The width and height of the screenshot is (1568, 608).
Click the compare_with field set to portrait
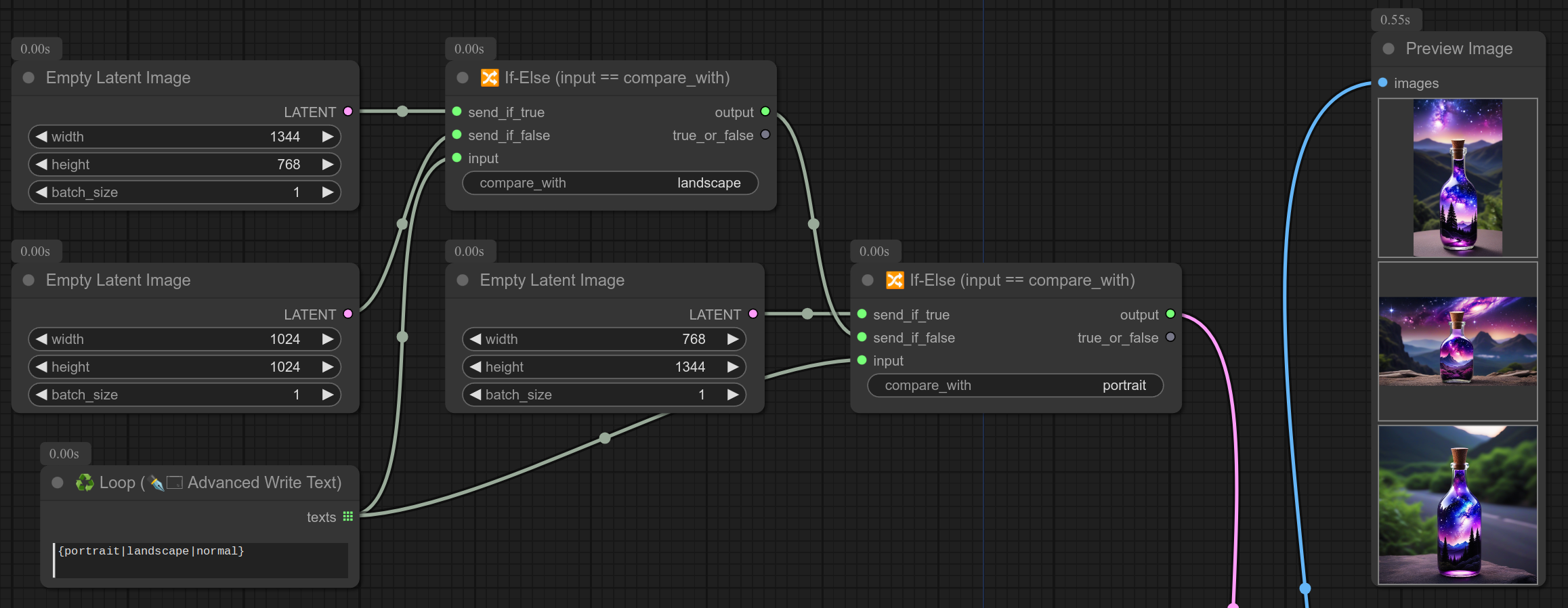1015,385
